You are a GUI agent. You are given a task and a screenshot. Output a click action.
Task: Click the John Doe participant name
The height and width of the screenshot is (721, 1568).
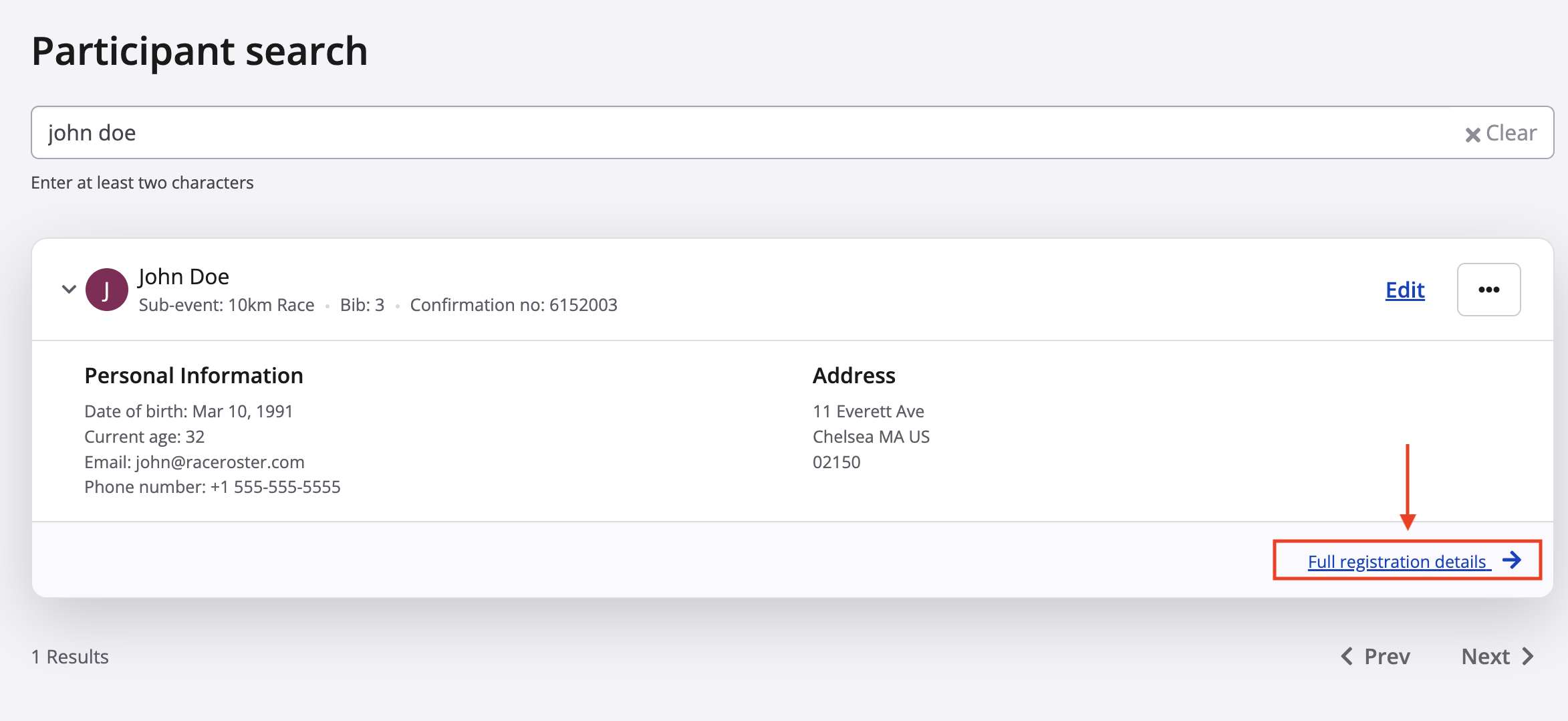184,276
